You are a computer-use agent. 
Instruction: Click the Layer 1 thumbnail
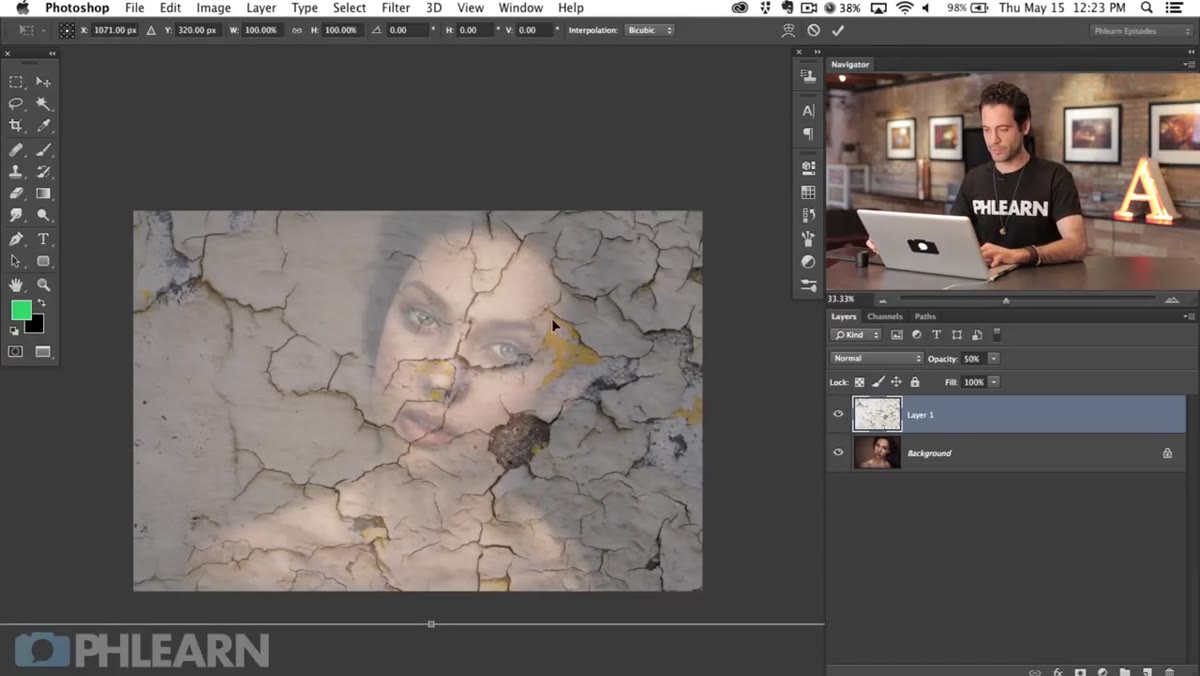pyautogui.click(x=877, y=414)
